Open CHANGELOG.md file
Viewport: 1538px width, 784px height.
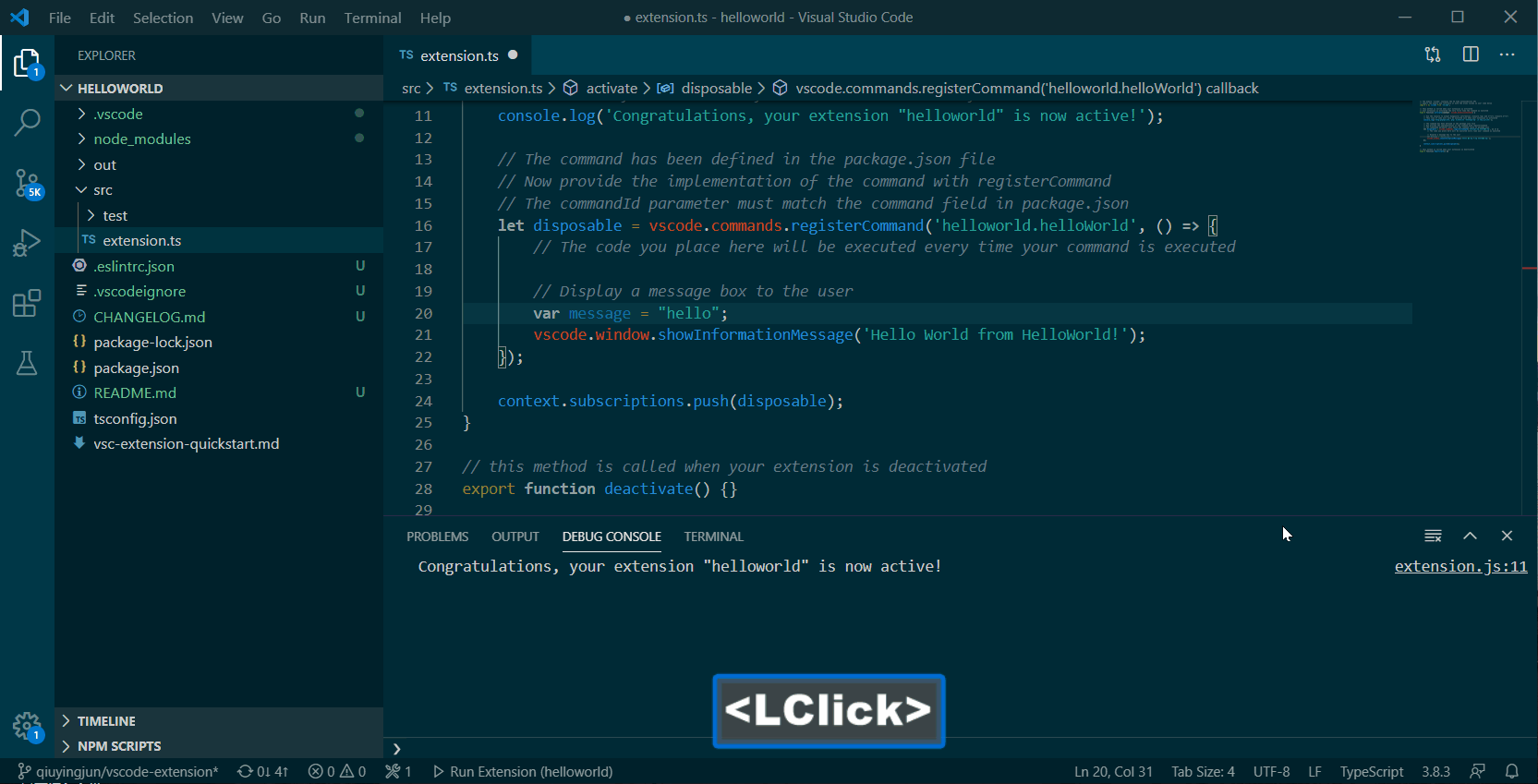219,317
